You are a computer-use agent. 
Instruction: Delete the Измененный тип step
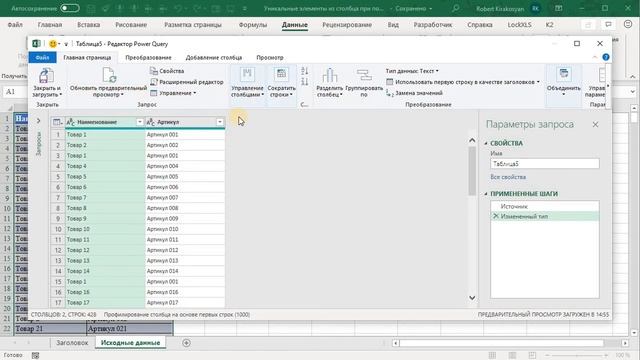coord(496,216)
